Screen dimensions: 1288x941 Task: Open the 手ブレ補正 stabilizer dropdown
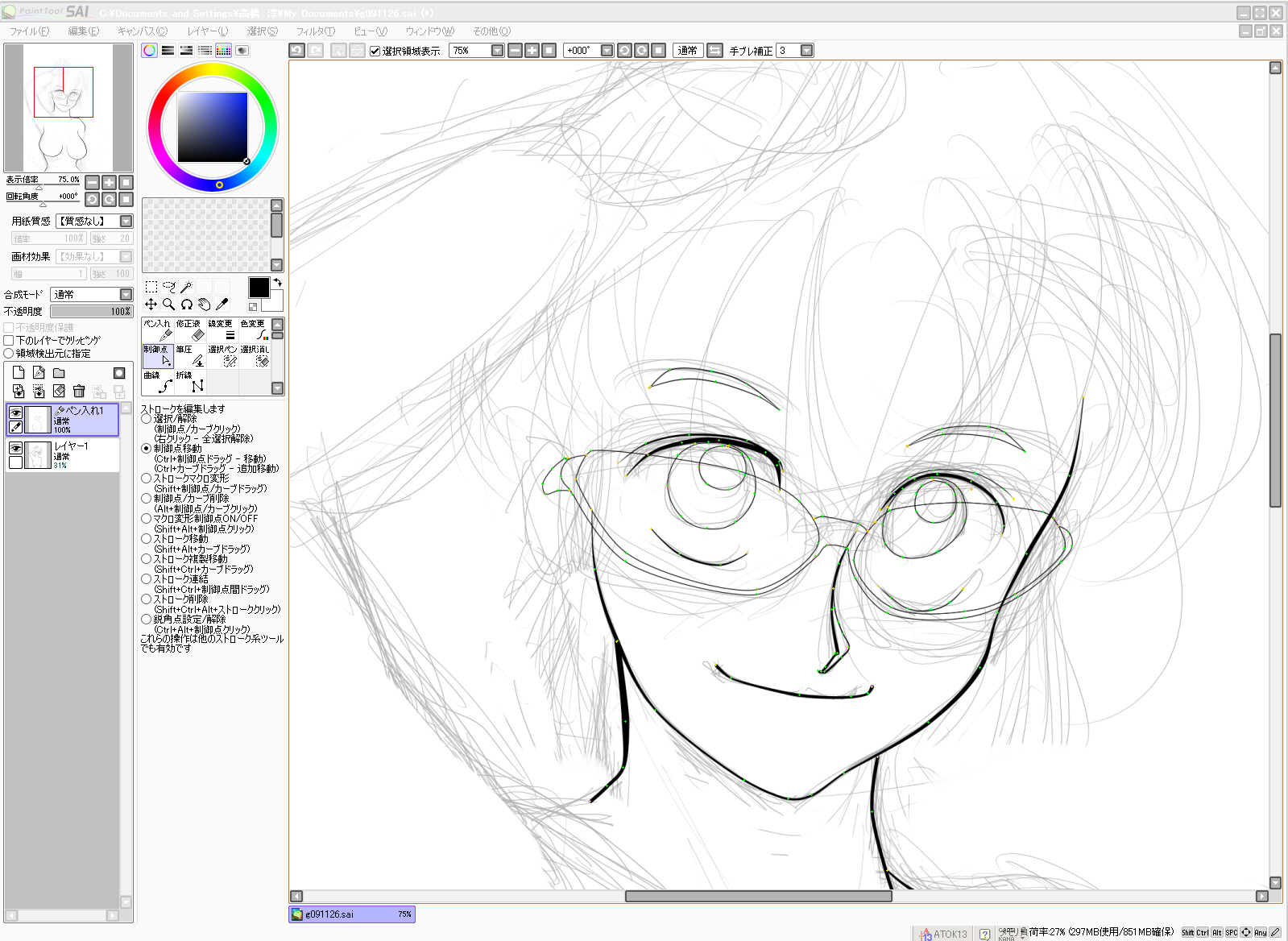(806, 50)
